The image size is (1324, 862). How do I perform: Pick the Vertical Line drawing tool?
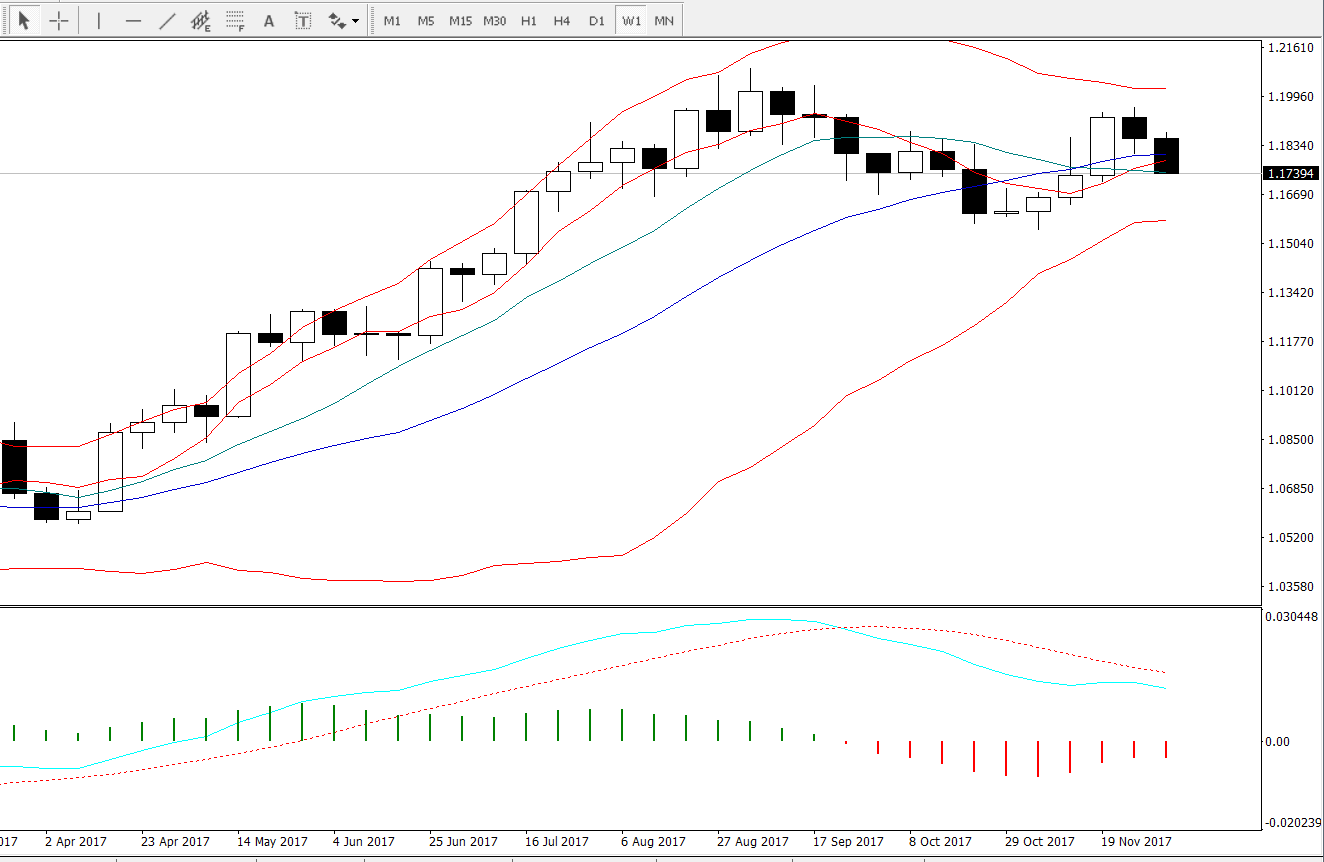click(x=99, y=20)
